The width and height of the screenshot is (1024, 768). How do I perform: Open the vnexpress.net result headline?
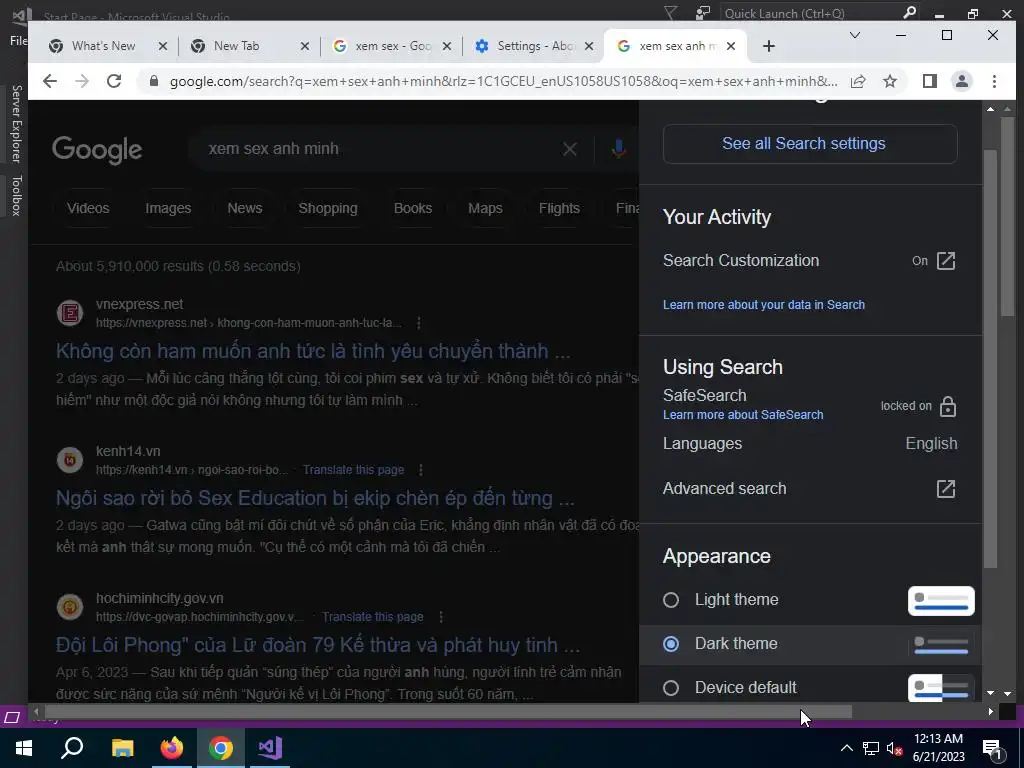pyautogui.click(x=313, y=351)
